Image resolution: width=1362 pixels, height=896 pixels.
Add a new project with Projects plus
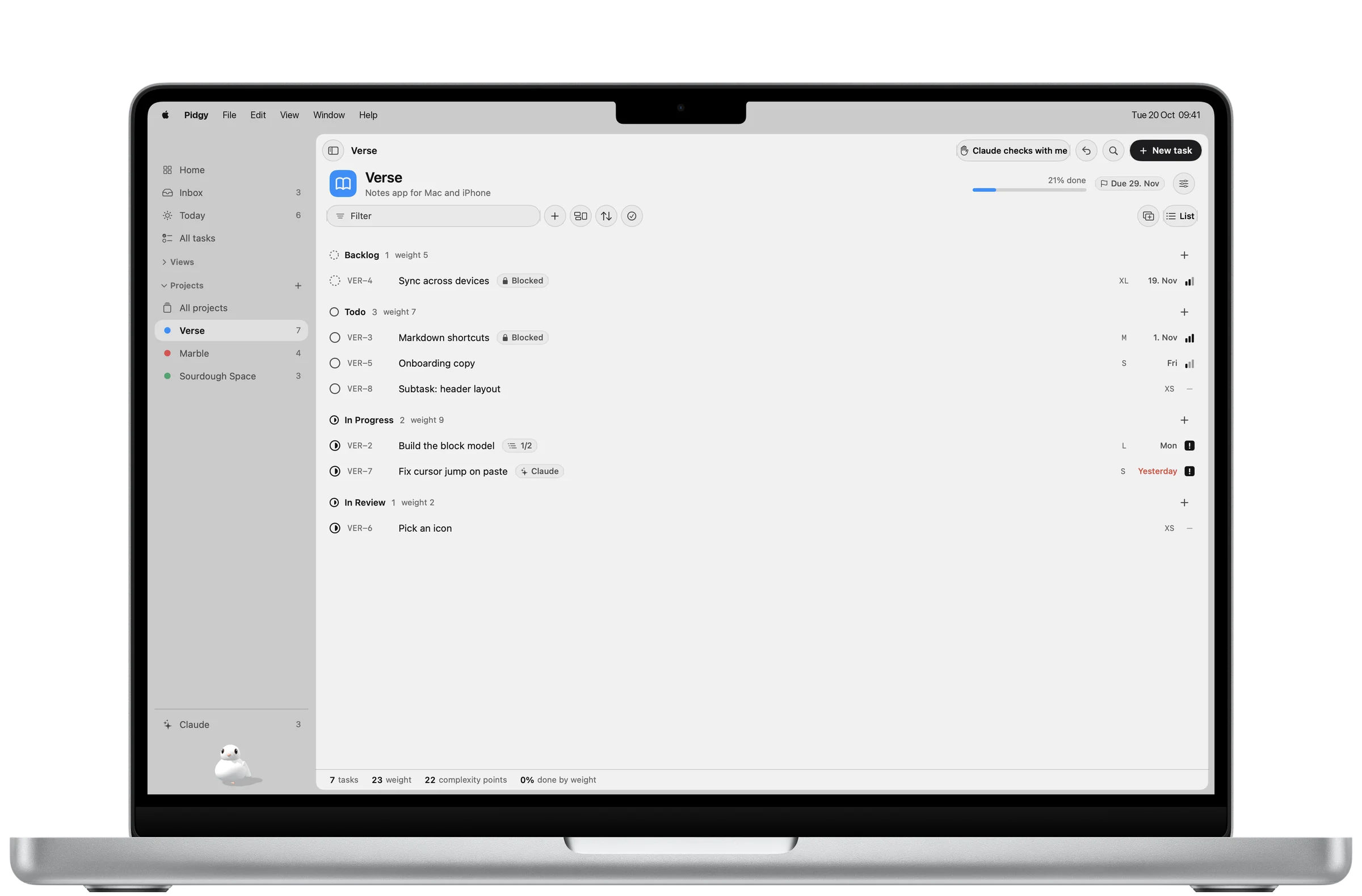point(298,285)
